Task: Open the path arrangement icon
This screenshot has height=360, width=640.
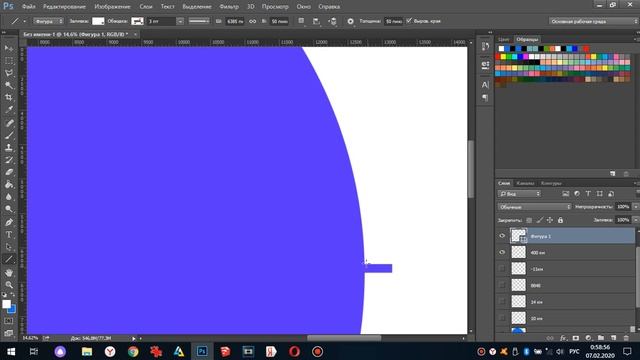Action: [333, 21]
